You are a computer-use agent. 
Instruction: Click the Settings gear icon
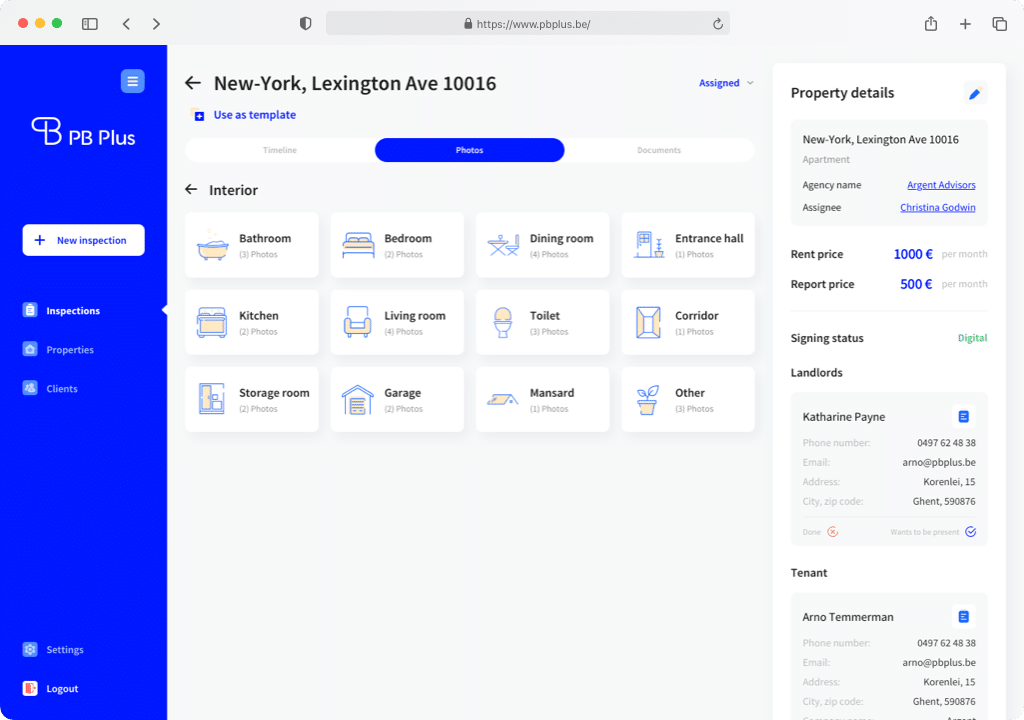(30, 649)
